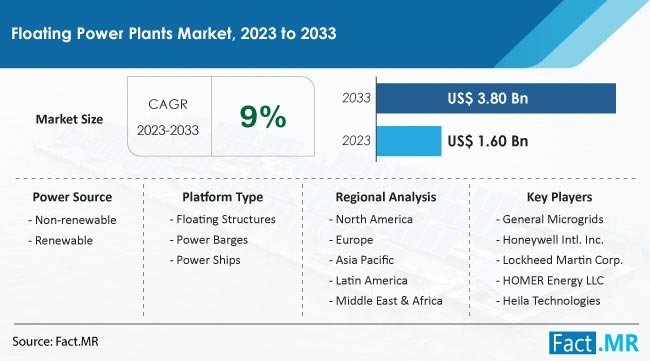The width and height of the screenshot is (650, 361).
Task: Click the title 'Floating Power Plants Market, 2023 to 2033'
Action: click(x=174, y=34)
